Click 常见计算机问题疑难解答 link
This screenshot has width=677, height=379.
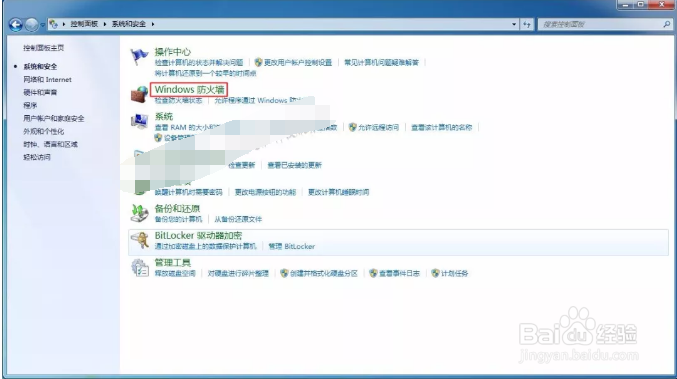(381, 63)
